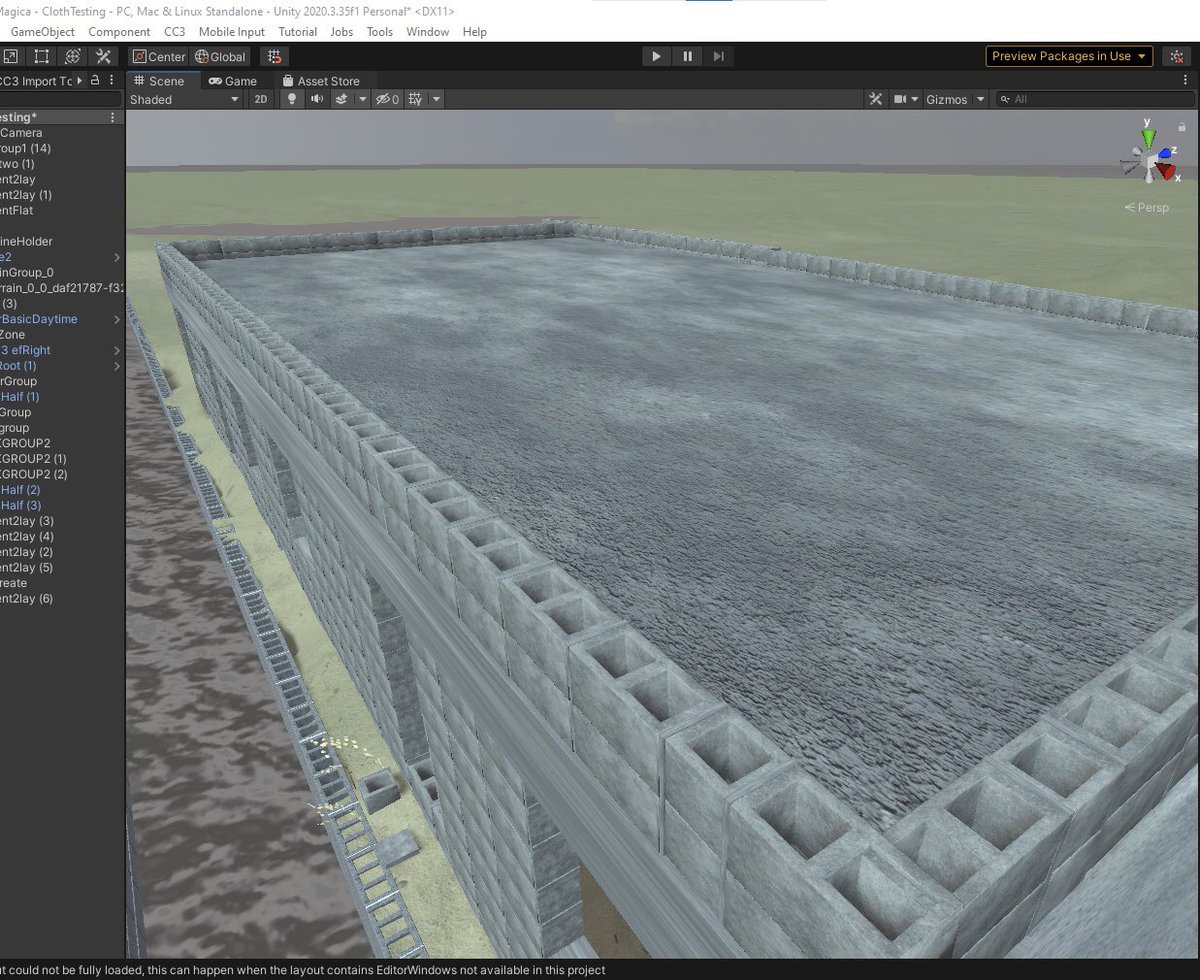Open prefab arrow on e2 row

click(117, 257)
